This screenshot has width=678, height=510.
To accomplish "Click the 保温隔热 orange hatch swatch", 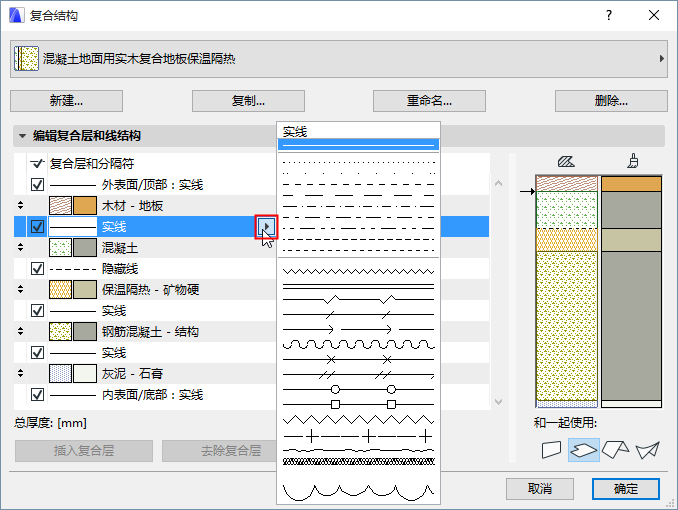I will (x=61, y=289).
